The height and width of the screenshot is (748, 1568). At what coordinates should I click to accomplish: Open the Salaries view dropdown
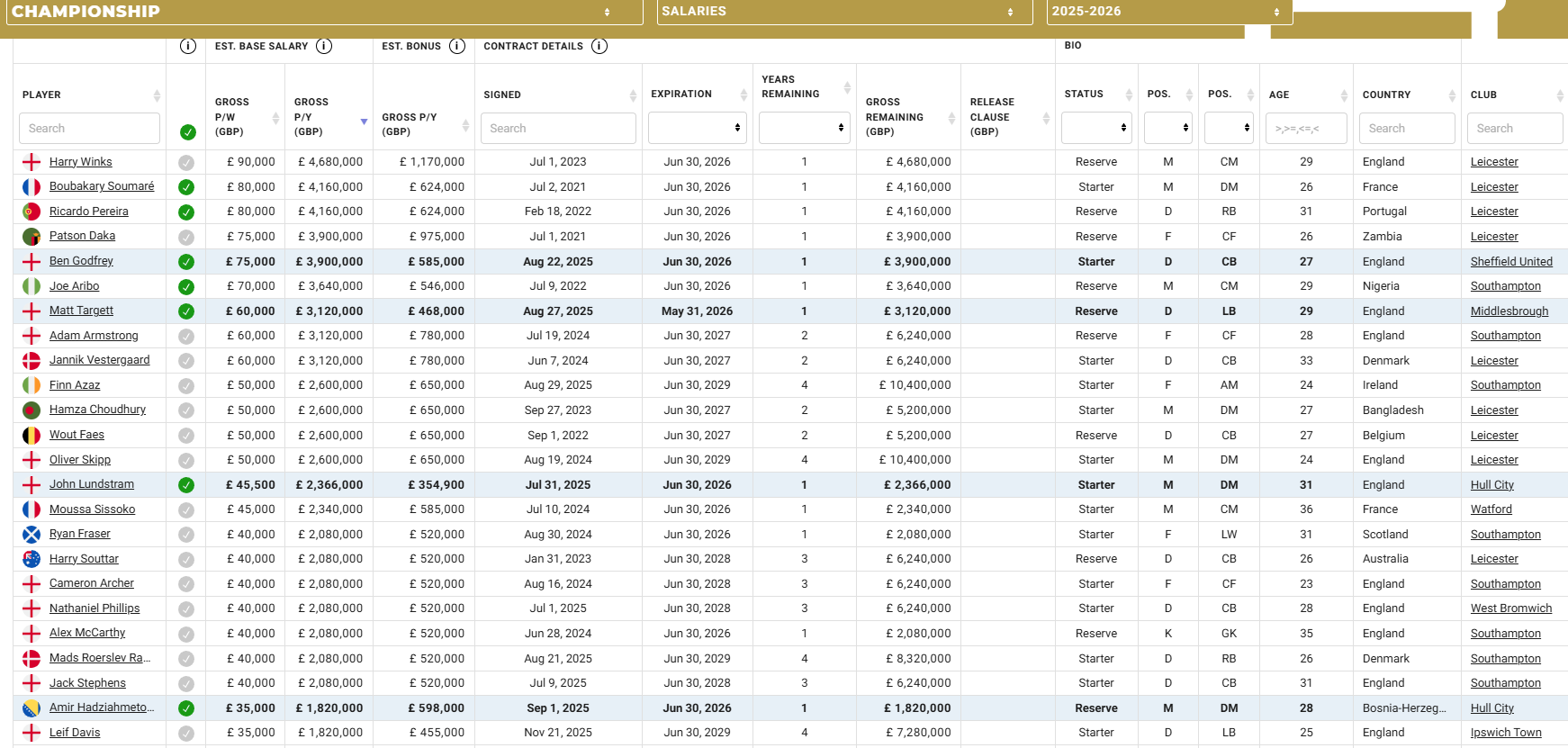[x=844, y=12]
